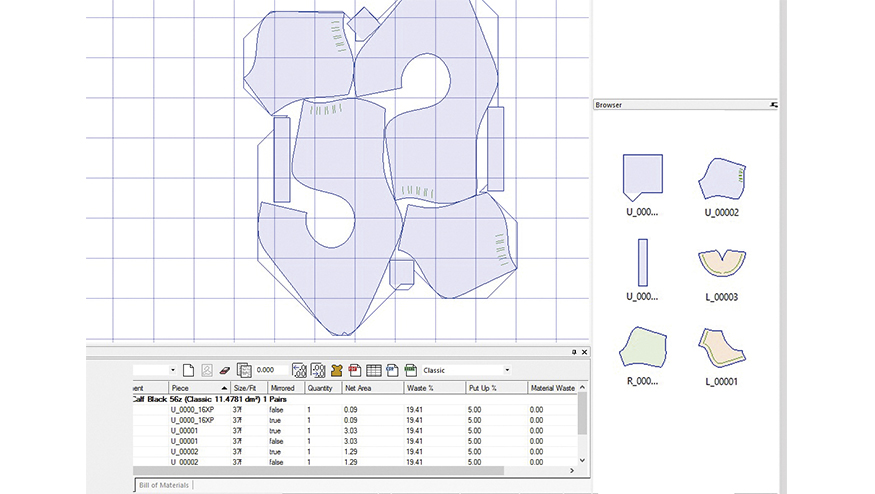
Task: Select the L_00003 piece thumbnail
Action: (721, 263)
